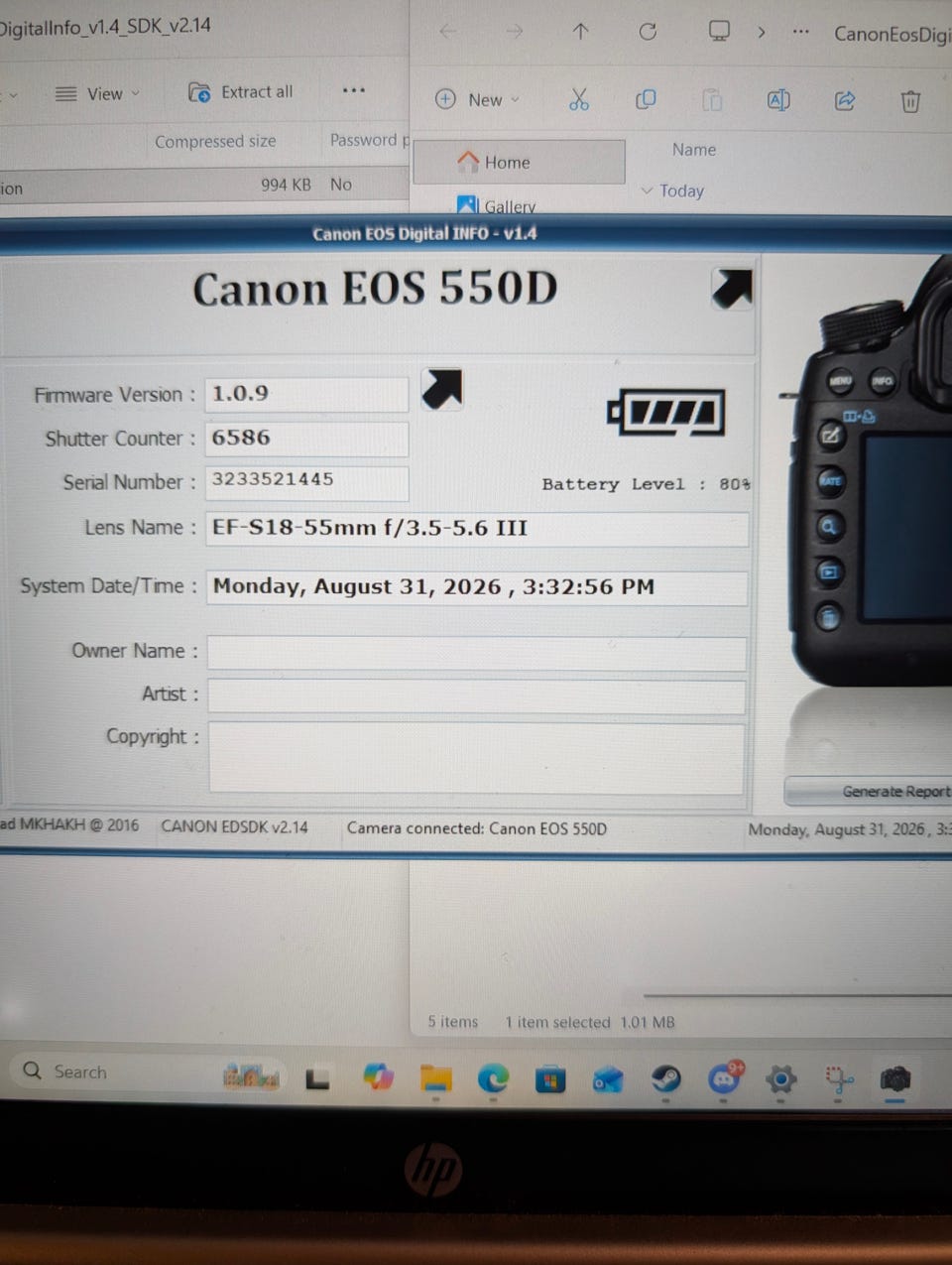Click the Cut scissors icon in File Explorer
This screenshot has height=1265, width=952.
pyautogui.click(x=579, y=99)
